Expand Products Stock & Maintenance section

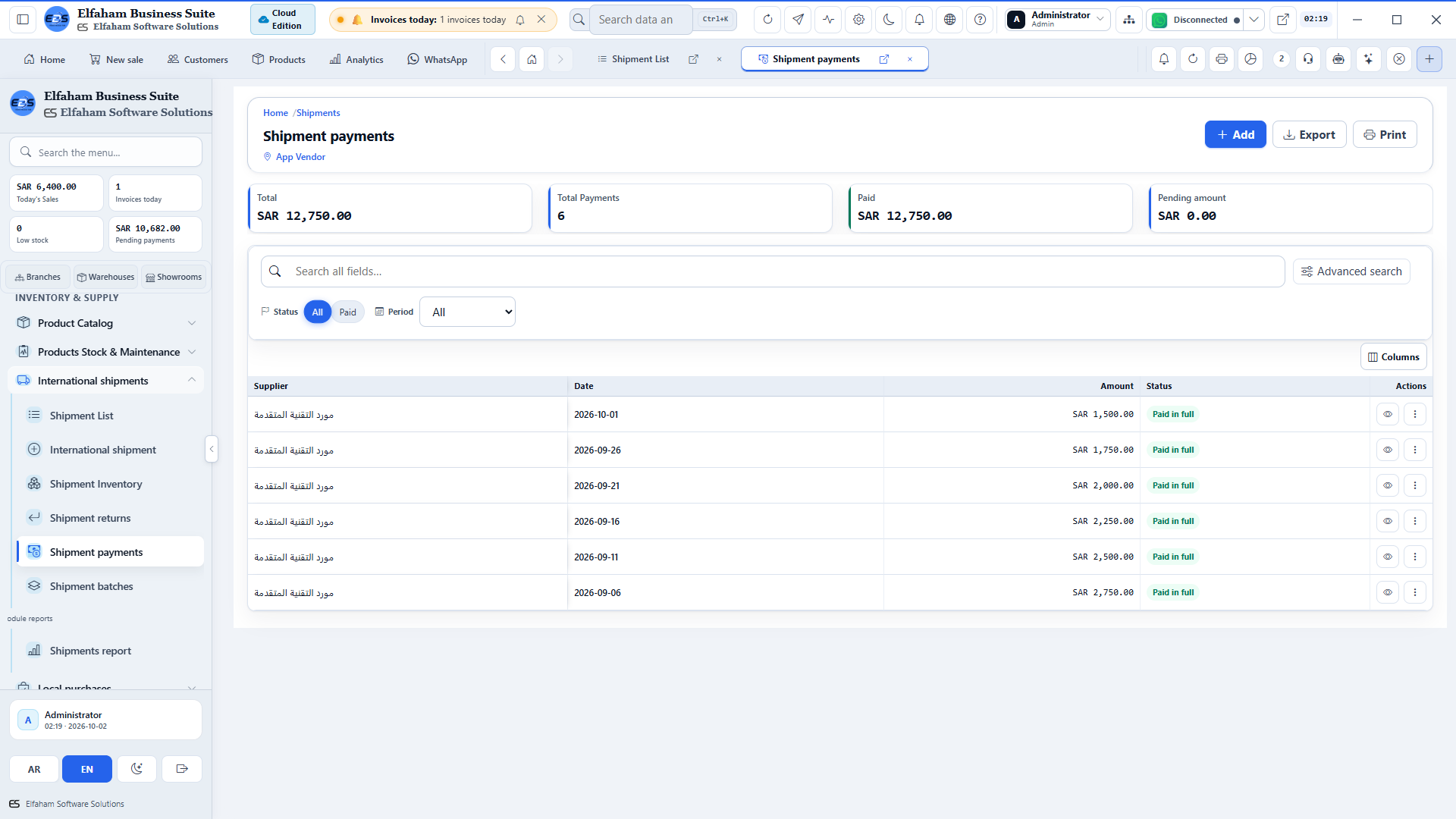click(106, 352)
